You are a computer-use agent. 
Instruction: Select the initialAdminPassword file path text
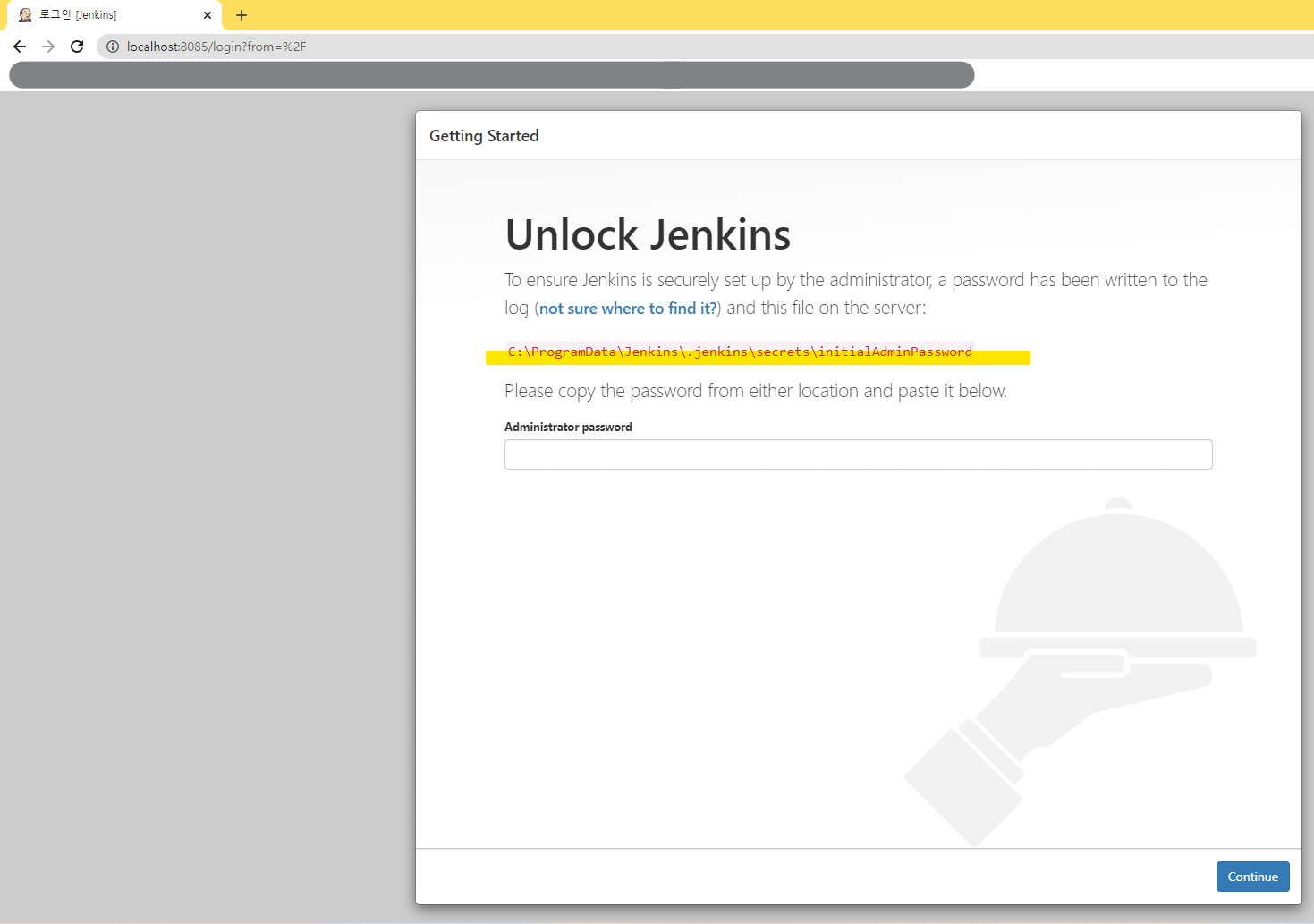pyautogui.click(x=740, y=352)
